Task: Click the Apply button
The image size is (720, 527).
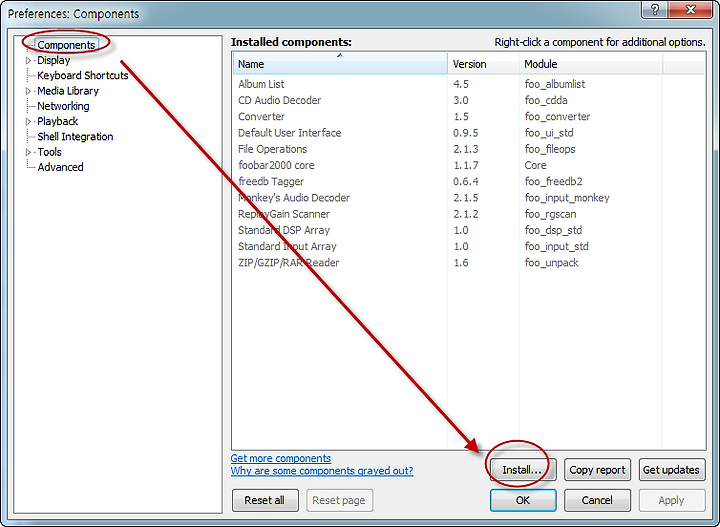Action: point(672,500)
